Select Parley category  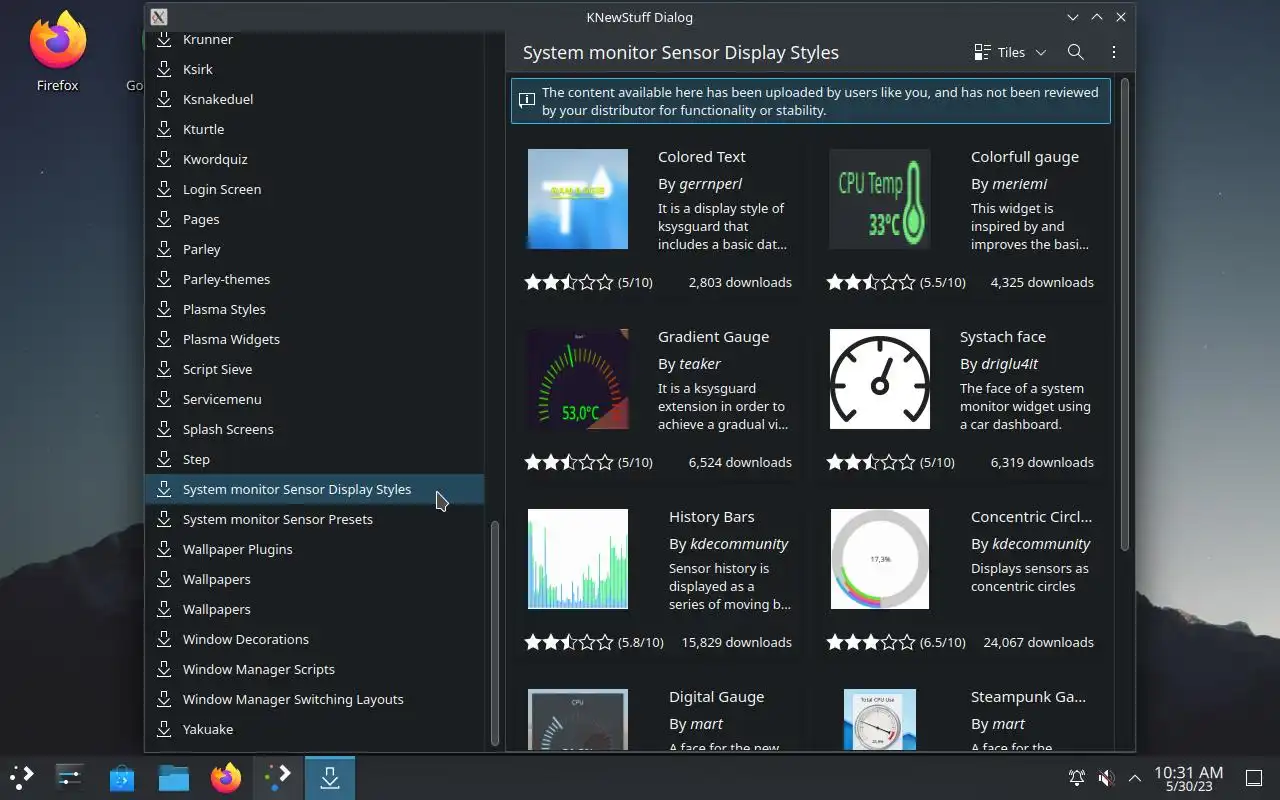pyautogui.click(x=314, y=249)
